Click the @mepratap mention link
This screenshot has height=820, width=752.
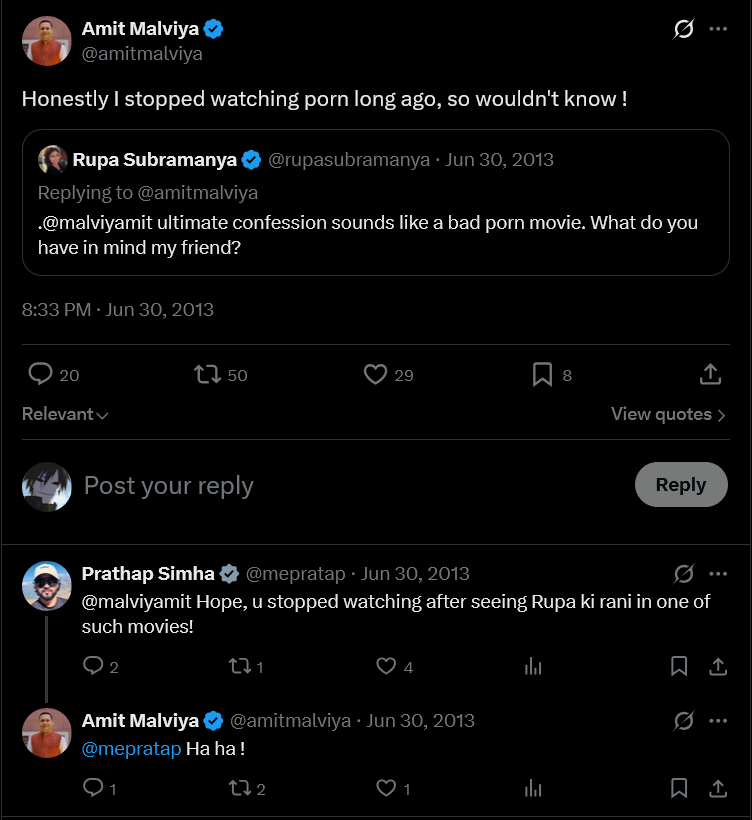tap(131, 749)
